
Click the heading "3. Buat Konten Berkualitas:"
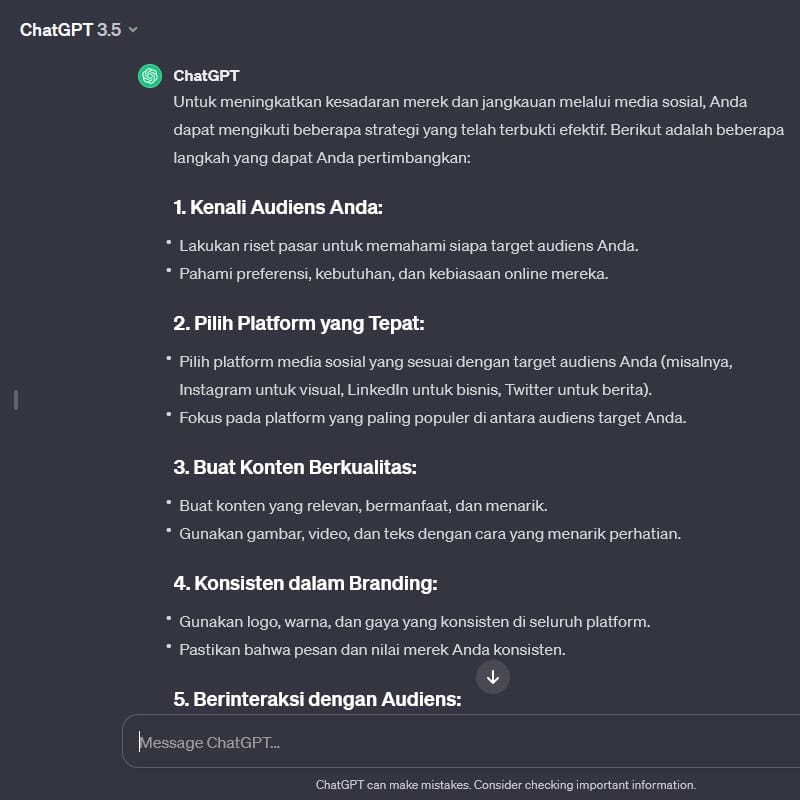294,467
